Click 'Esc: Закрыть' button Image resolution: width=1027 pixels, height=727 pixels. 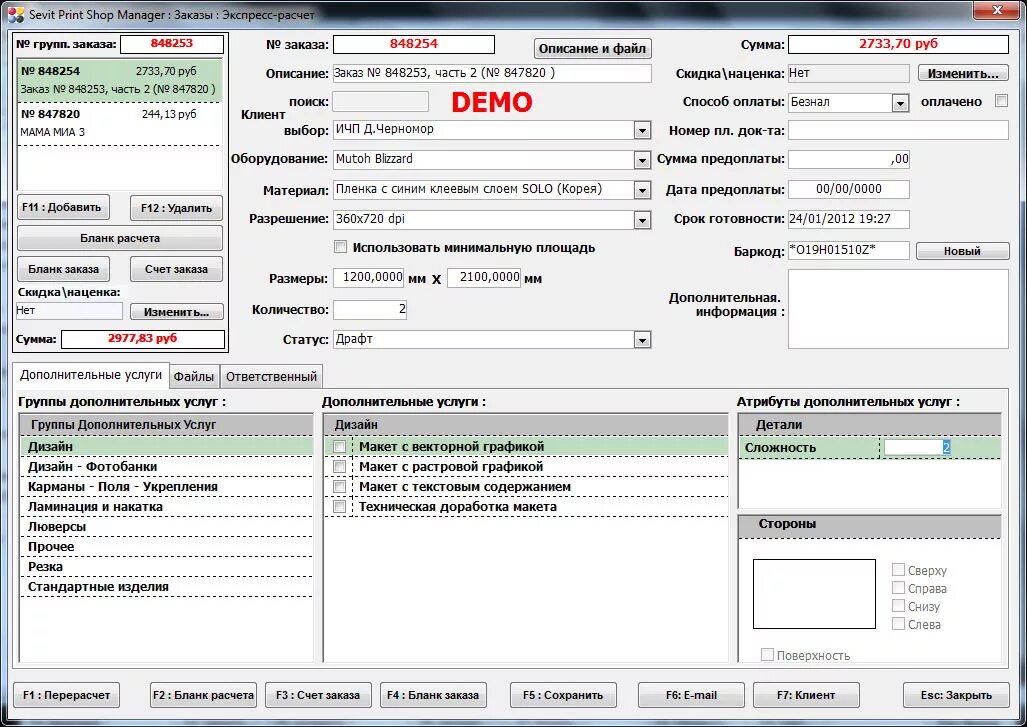coord(956,695)
